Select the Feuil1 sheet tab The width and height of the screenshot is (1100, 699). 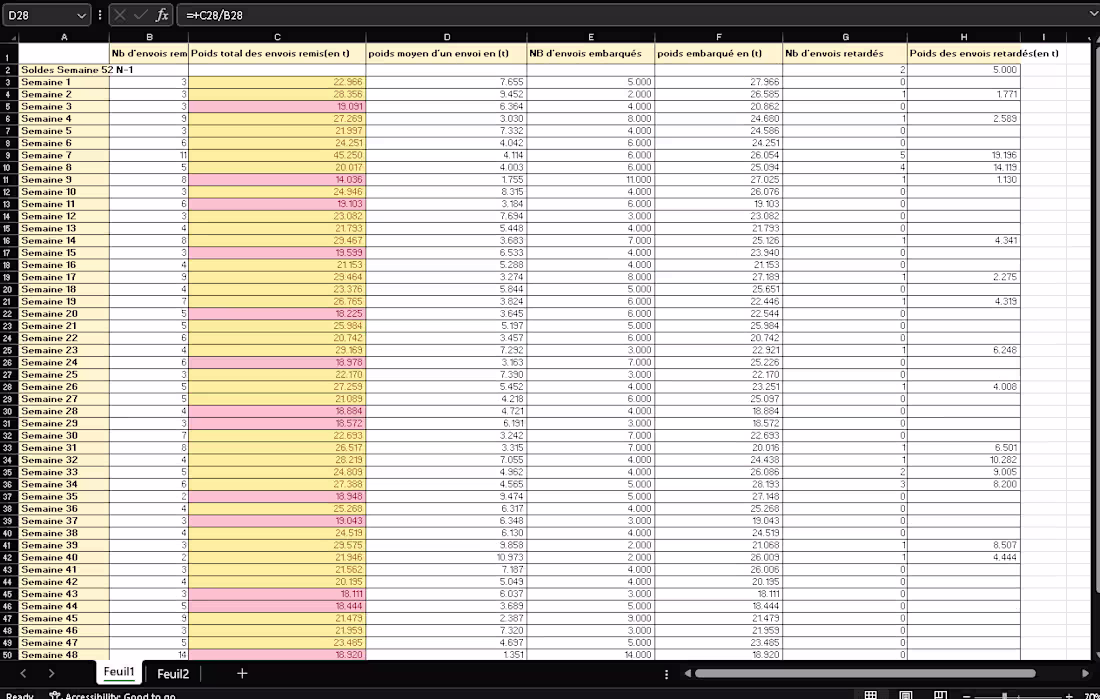(118, 673)
